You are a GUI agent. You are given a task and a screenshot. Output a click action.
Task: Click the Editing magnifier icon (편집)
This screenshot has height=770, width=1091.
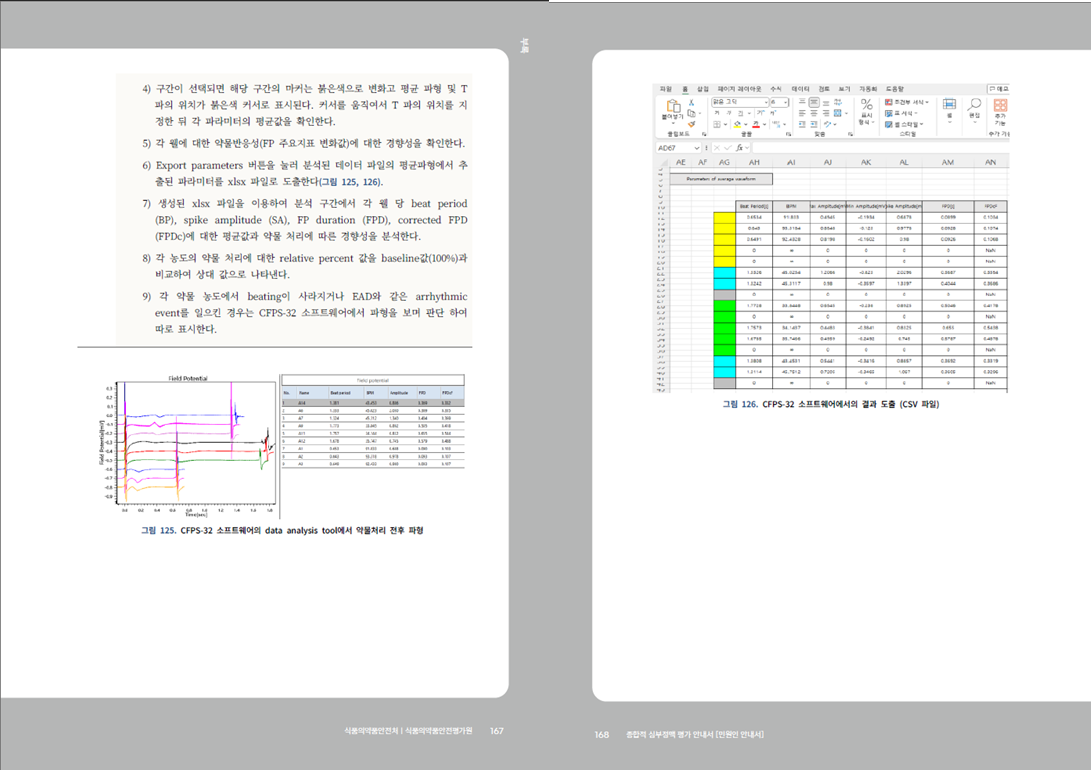point(975,104)
